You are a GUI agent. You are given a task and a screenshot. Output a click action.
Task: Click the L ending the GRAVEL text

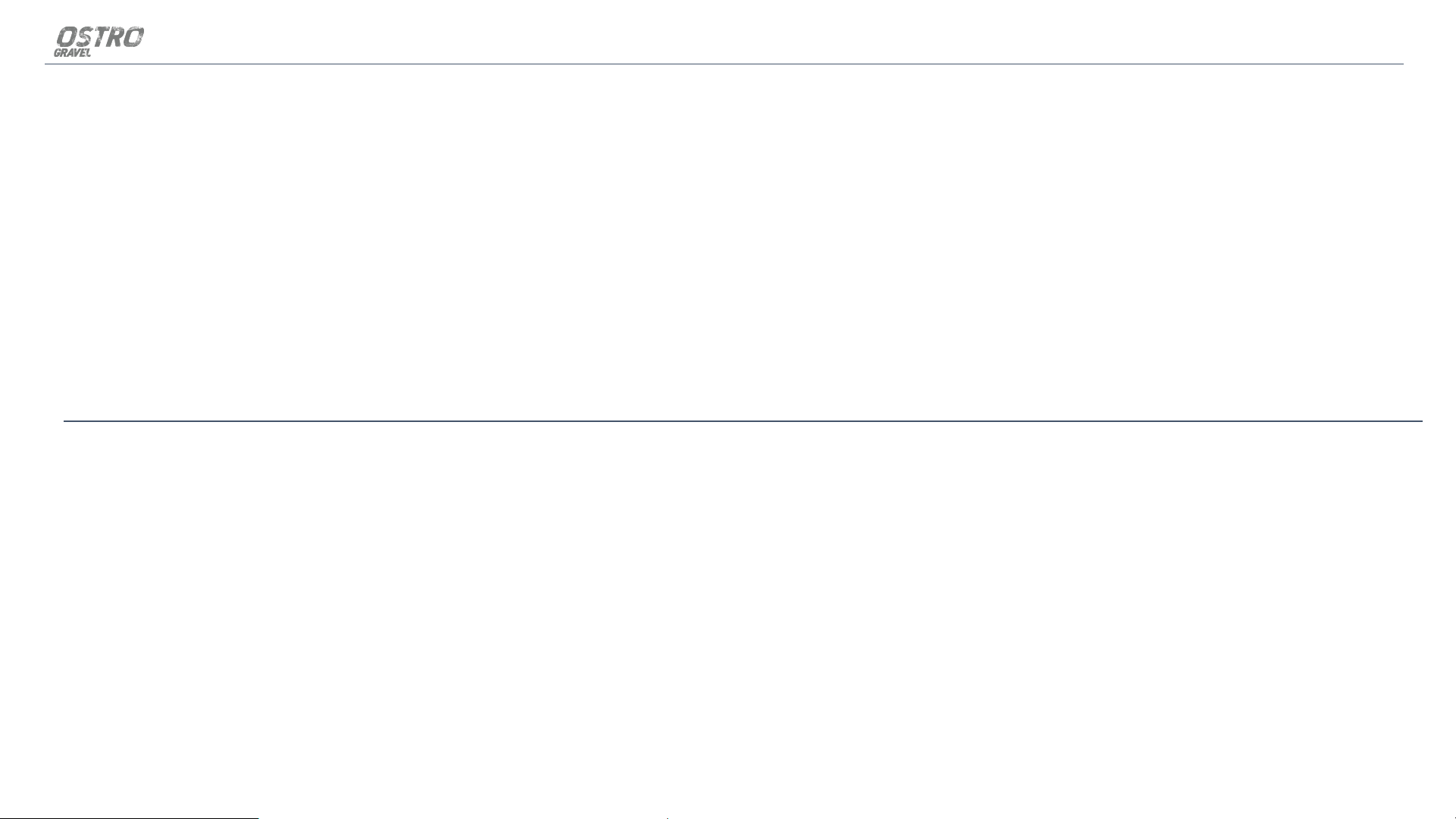point(88,53)
